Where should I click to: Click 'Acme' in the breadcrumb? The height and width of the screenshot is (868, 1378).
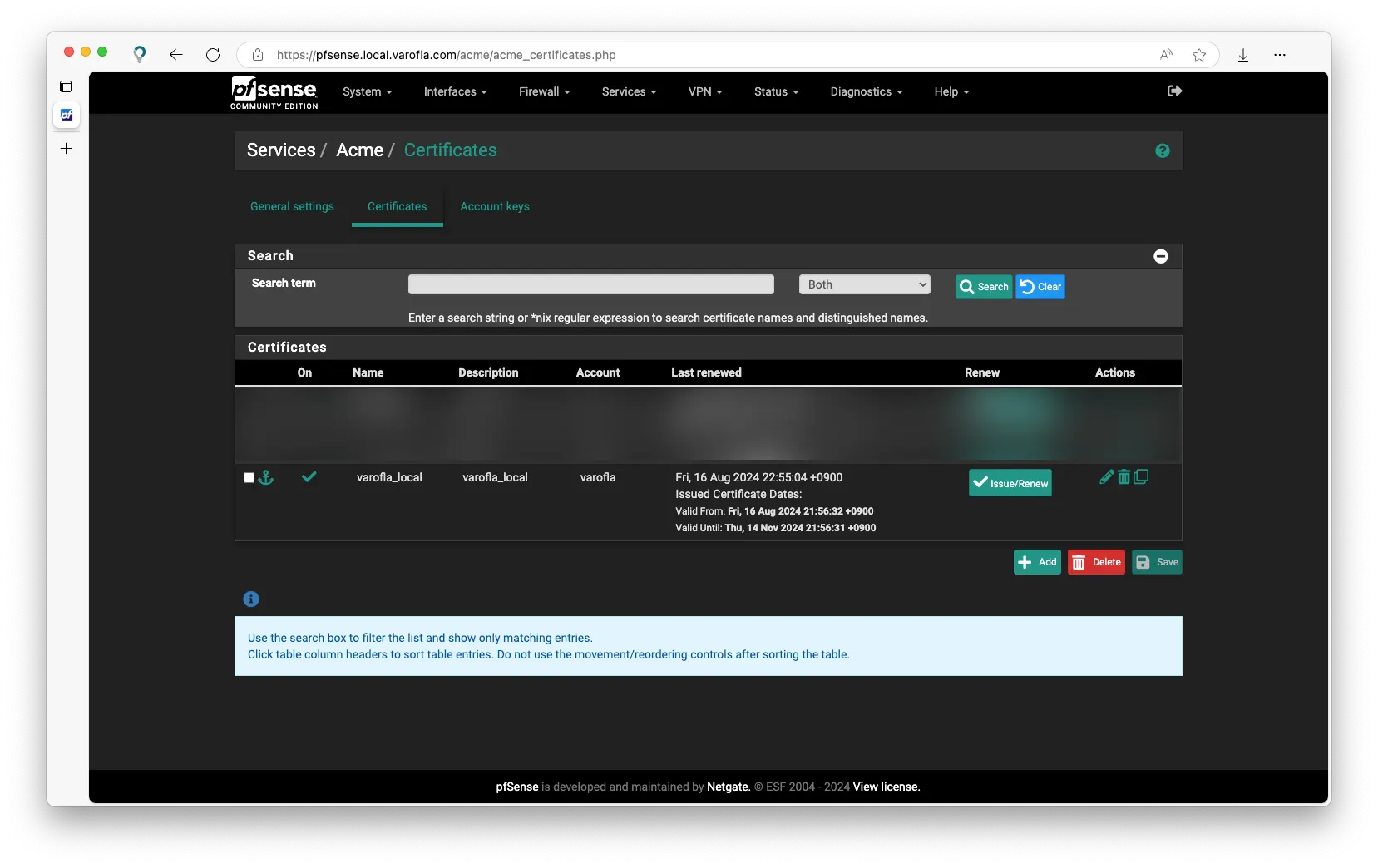pyautogui.click(x=359, y=150)
